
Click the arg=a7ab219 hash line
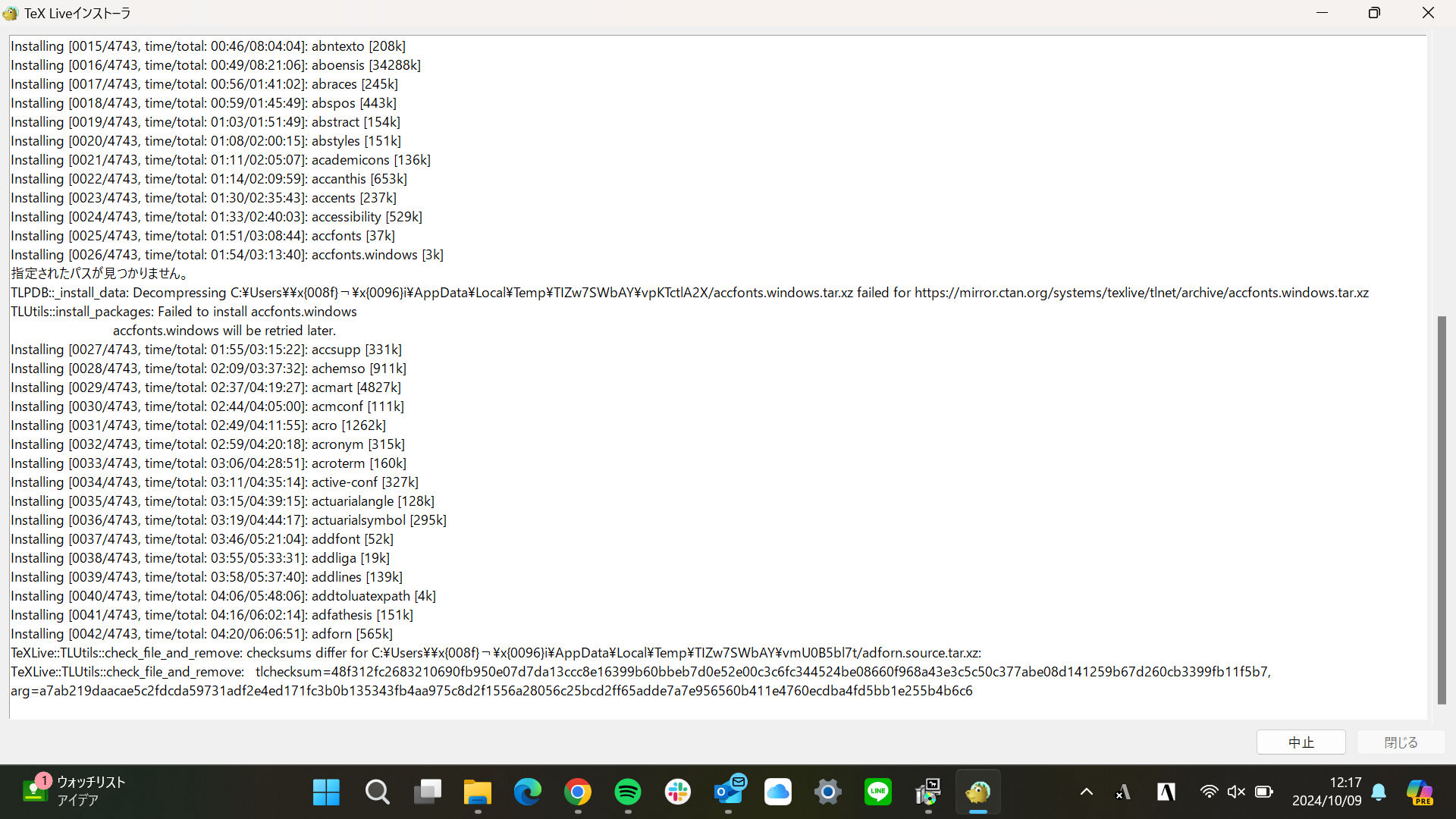coord(491,691)
